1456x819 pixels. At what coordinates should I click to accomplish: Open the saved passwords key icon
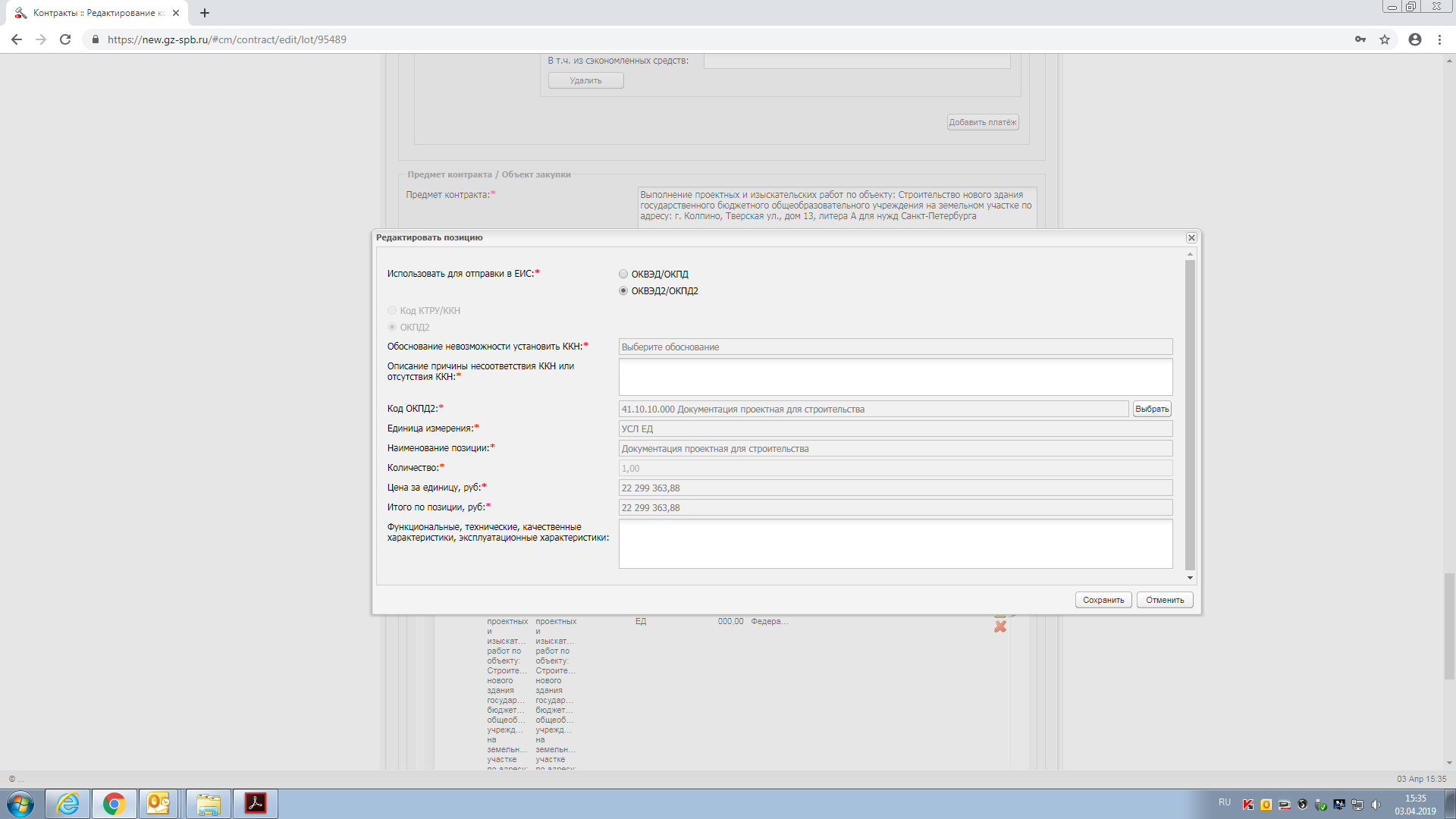tap(1360, 39)
